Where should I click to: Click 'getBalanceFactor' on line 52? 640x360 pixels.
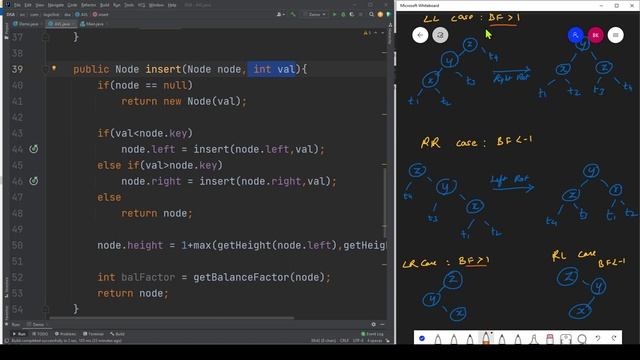[x=241, y=278]
